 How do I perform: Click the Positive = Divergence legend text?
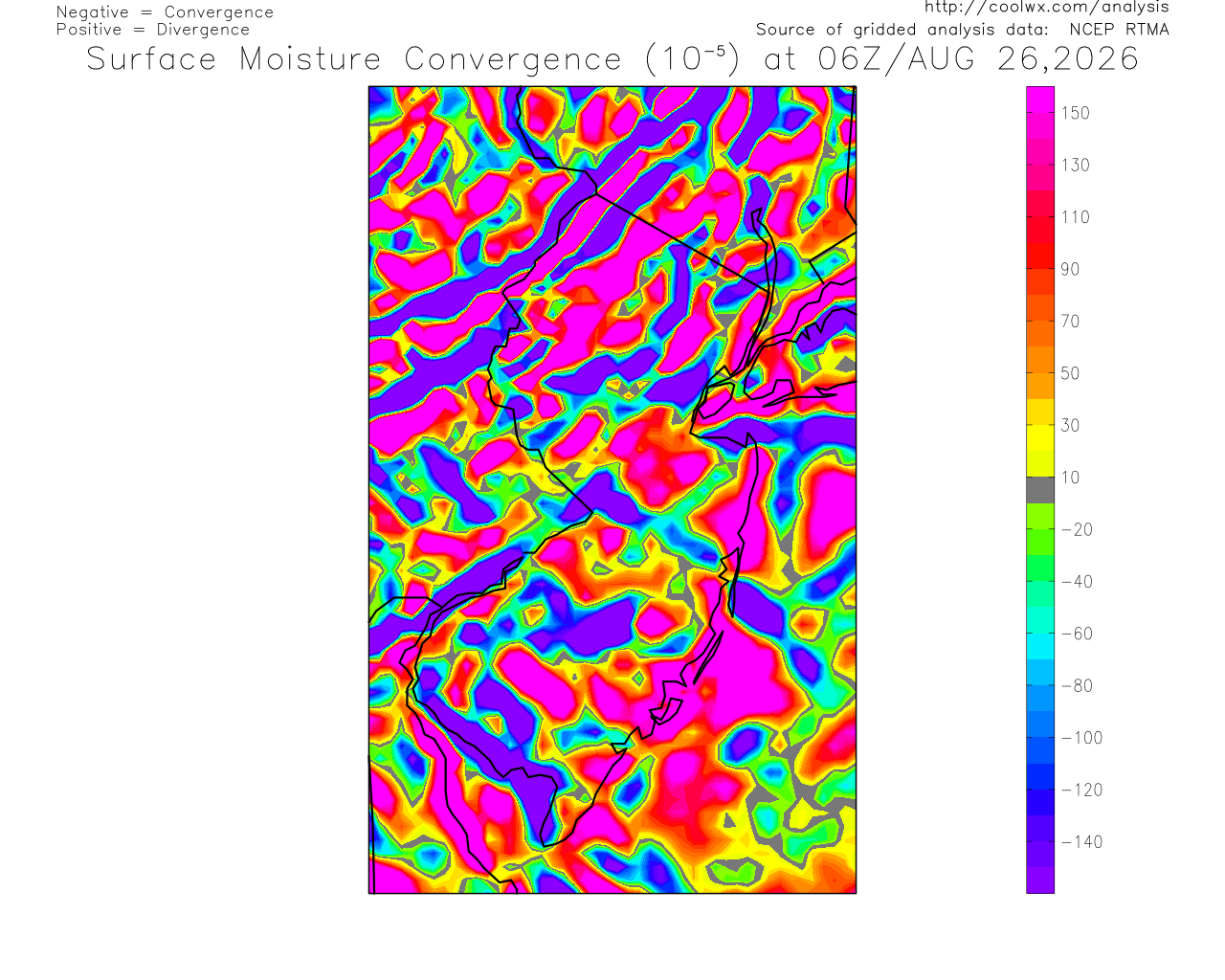coord(153,30)
